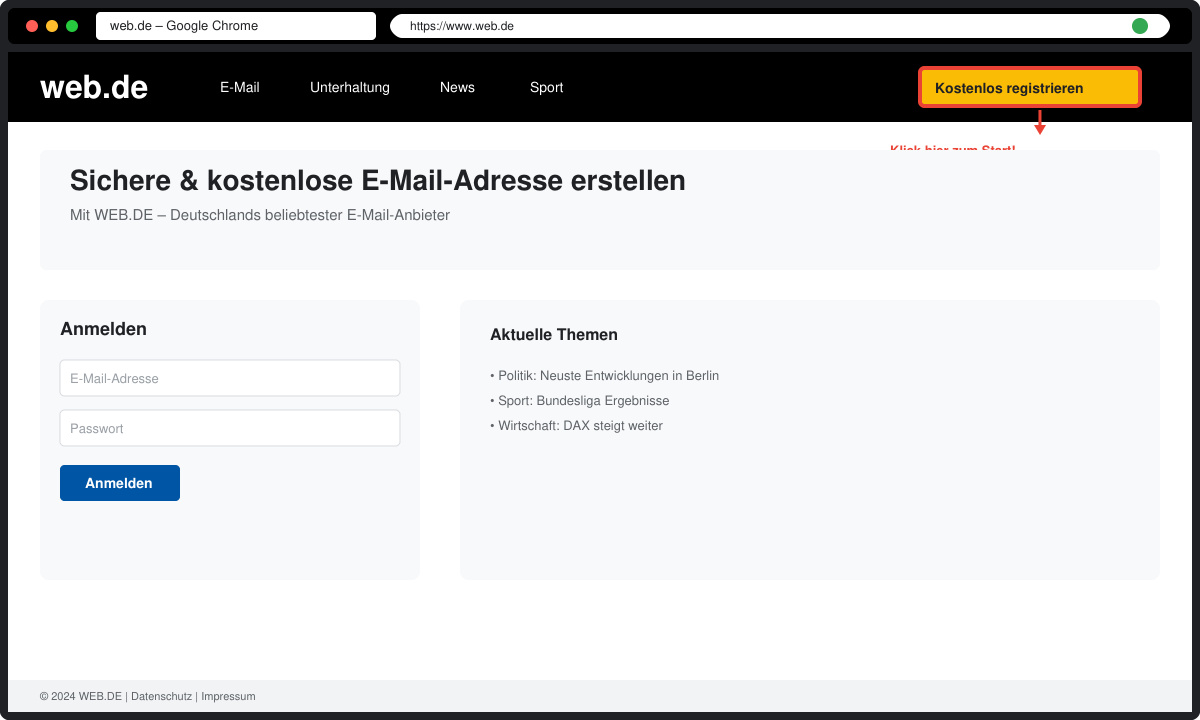Click the Politik: Neuste Entwicklungen in Berlin item
The height and width of the screenshot is (720, 1200).
(x=605, y=376)
